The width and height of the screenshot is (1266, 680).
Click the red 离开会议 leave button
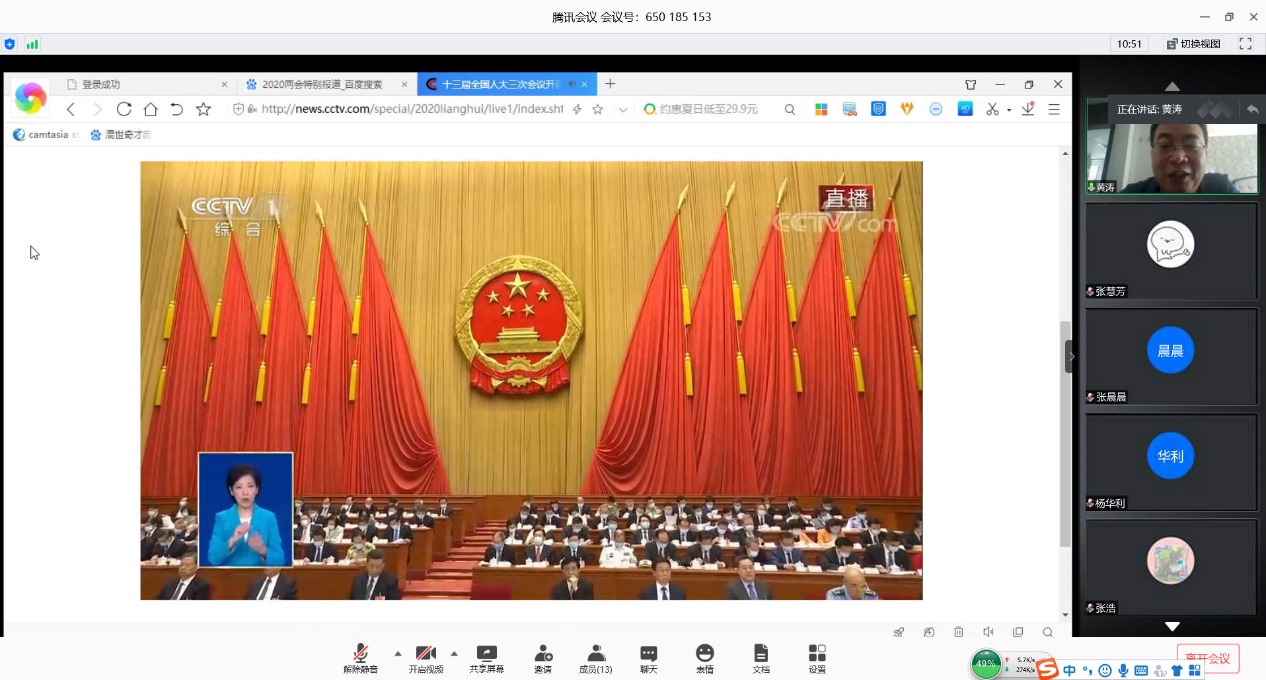coord(1208,659)
